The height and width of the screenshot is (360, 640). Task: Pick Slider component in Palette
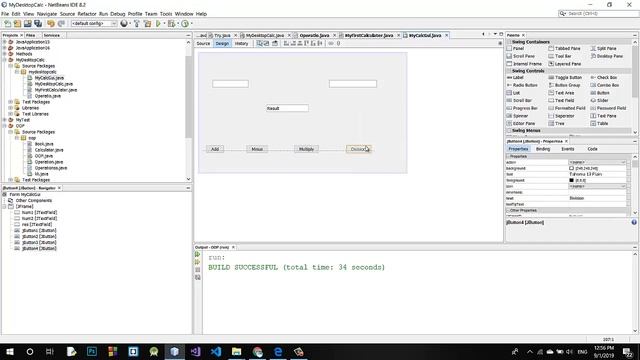(x=599, y=100)
